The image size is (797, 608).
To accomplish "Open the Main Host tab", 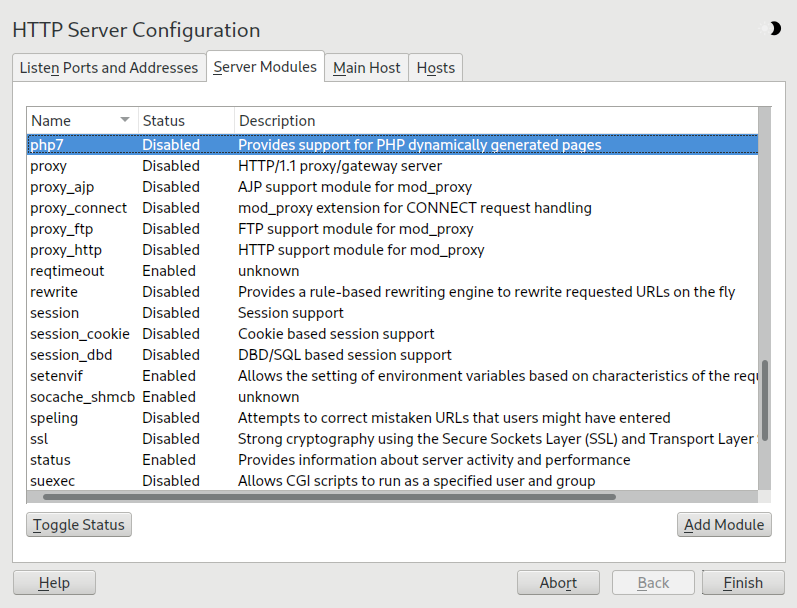I will 366,68.
